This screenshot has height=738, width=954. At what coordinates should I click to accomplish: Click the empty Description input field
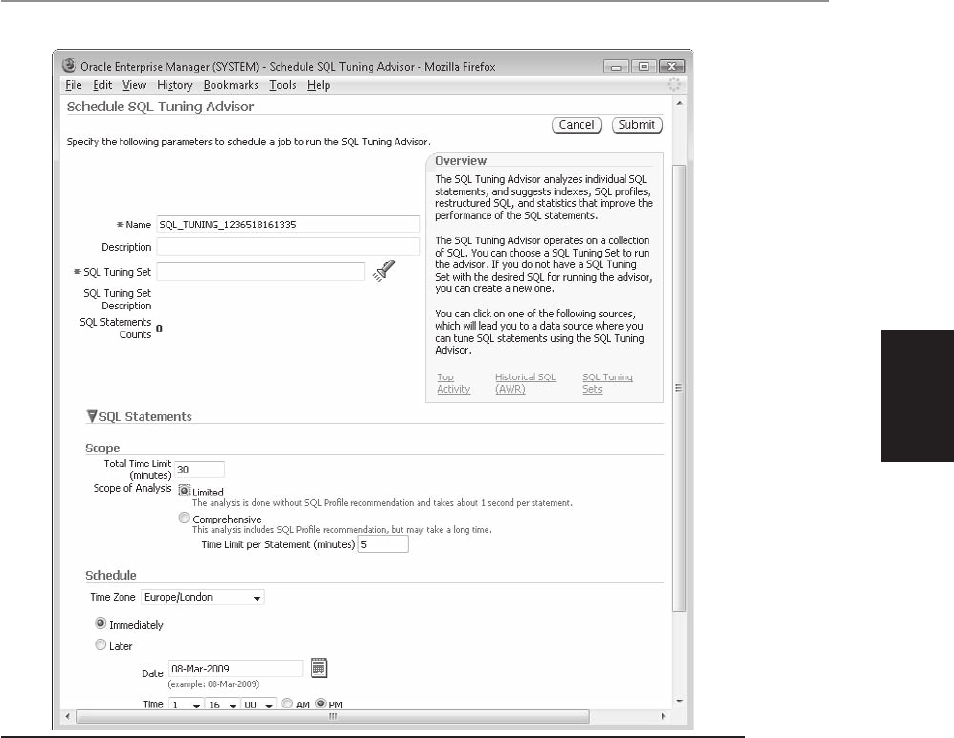tap(288, 247)
